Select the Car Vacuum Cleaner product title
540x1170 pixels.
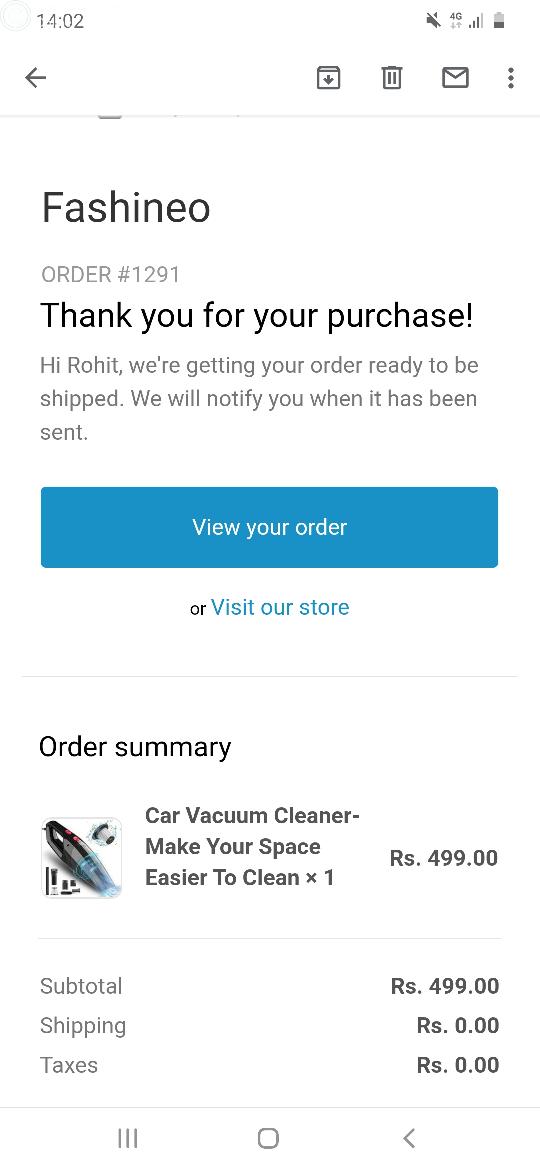click(252, 846)
